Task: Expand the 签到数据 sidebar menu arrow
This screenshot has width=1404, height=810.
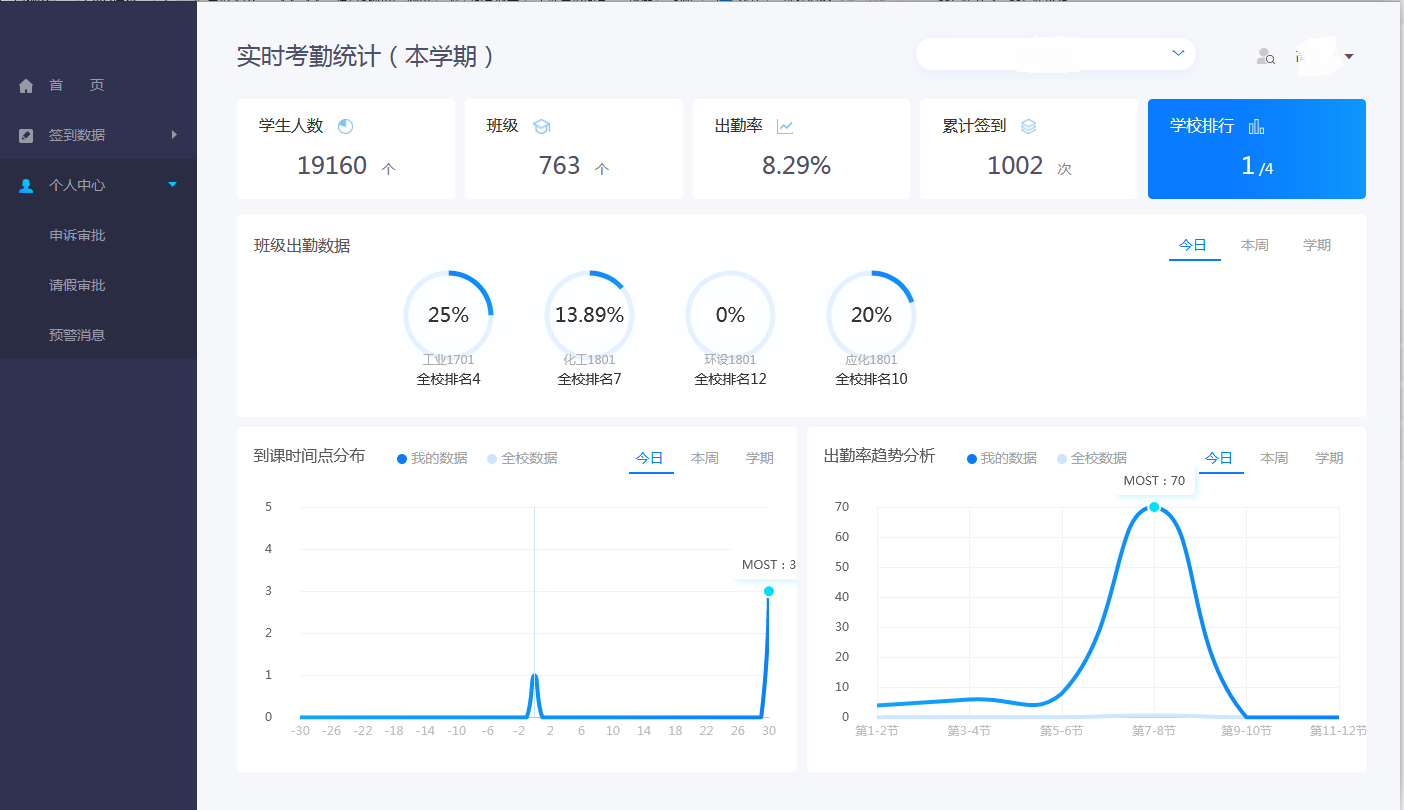Action: coord(174,135)
